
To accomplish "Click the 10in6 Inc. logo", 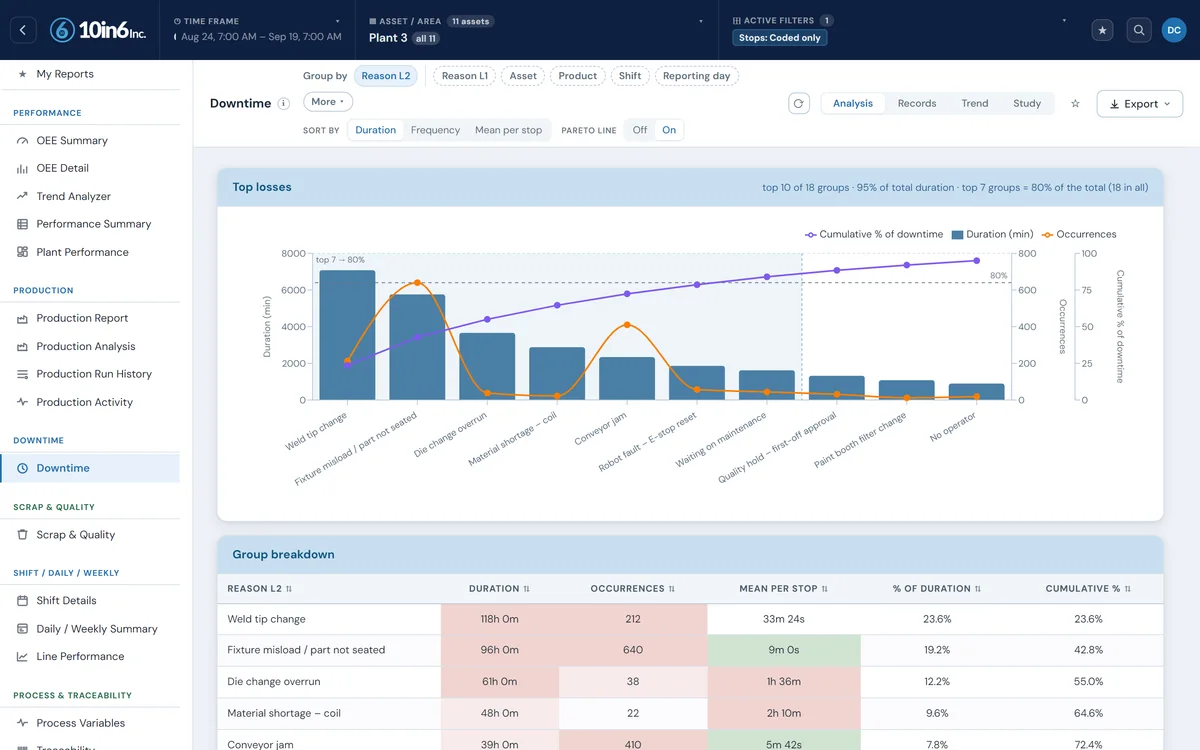I will 98,30.
